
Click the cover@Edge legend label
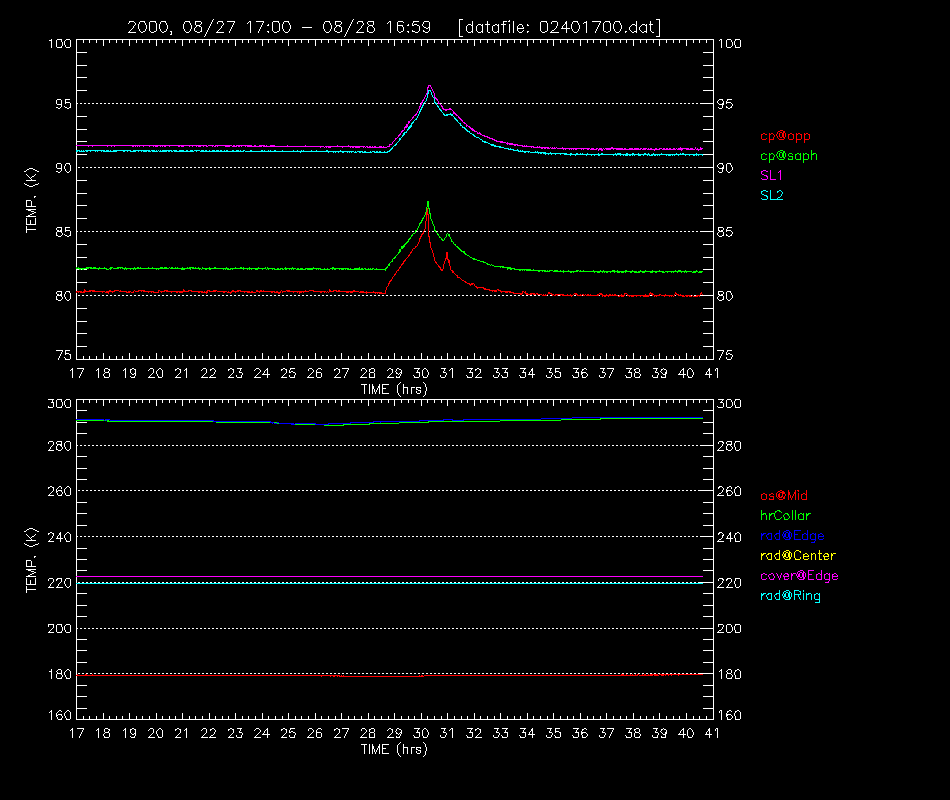click(799, 576)
